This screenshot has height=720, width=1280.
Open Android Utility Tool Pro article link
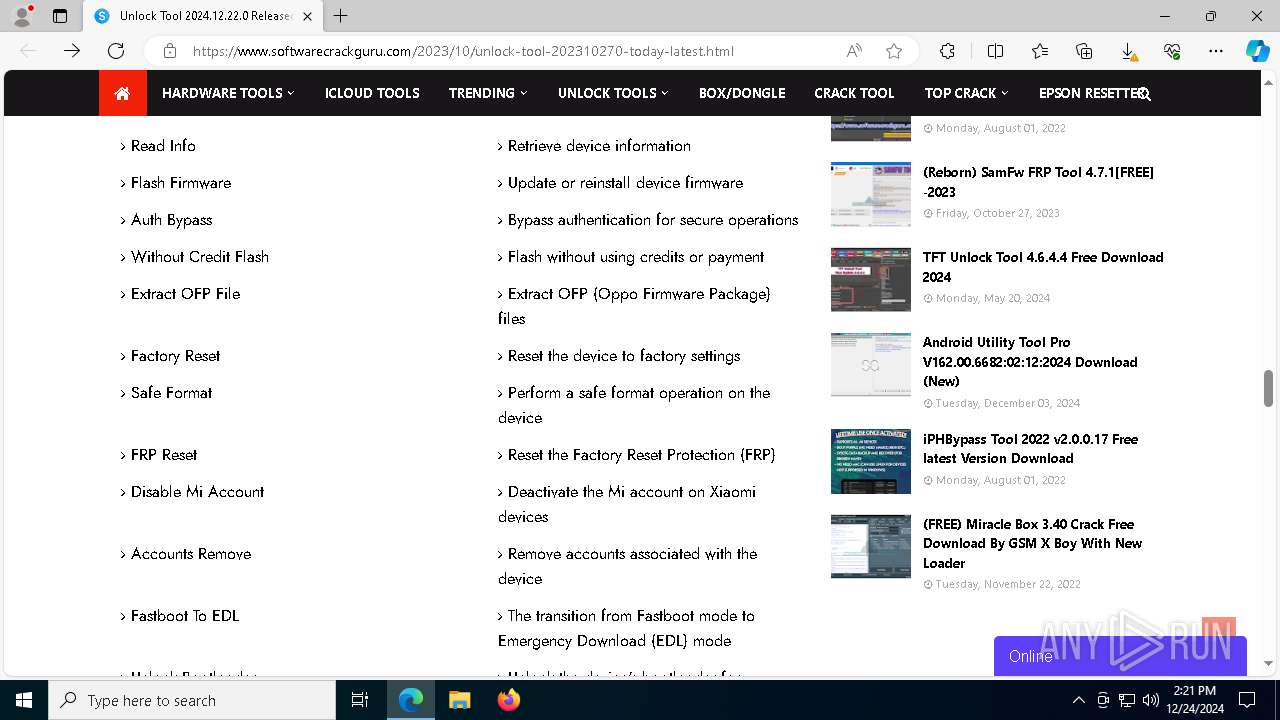1030,362
